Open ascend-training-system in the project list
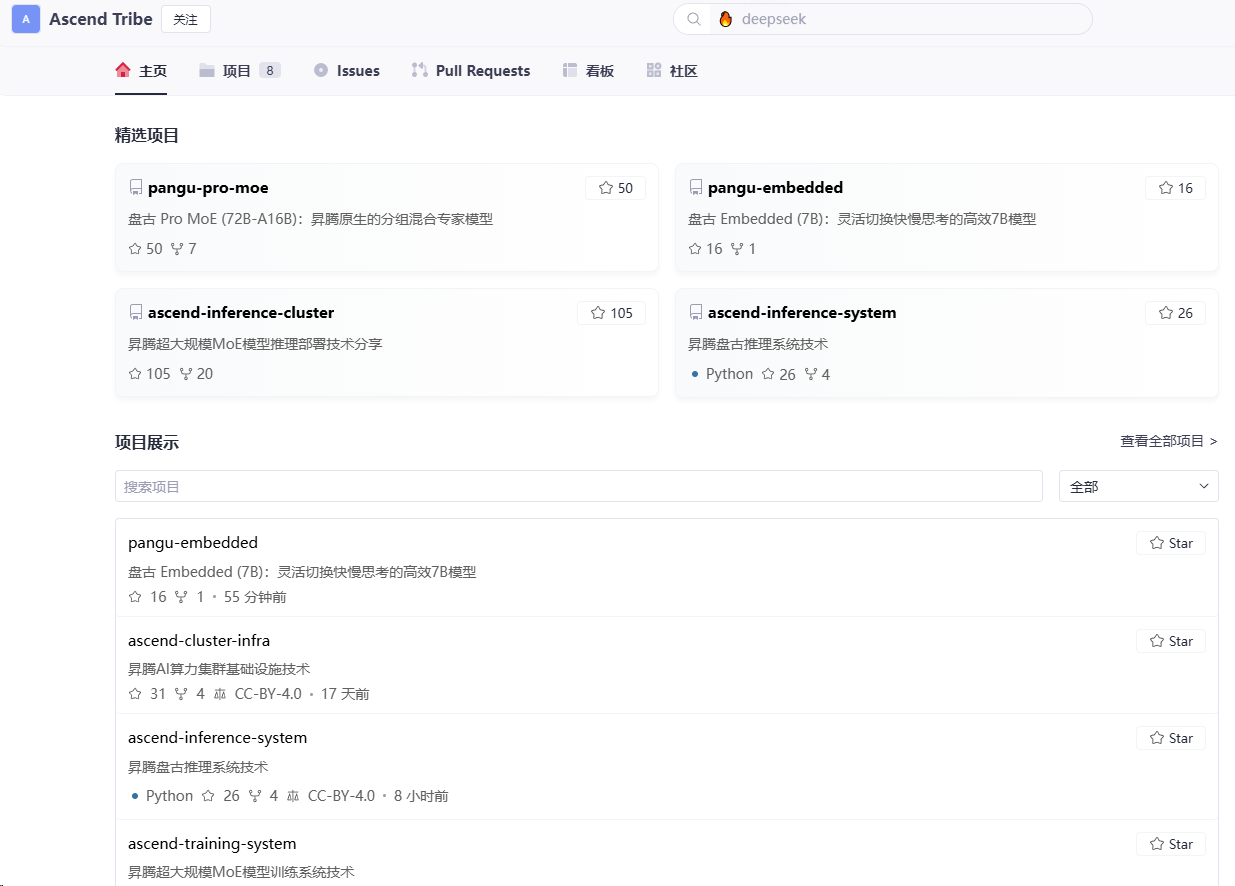 coord(212,844)
